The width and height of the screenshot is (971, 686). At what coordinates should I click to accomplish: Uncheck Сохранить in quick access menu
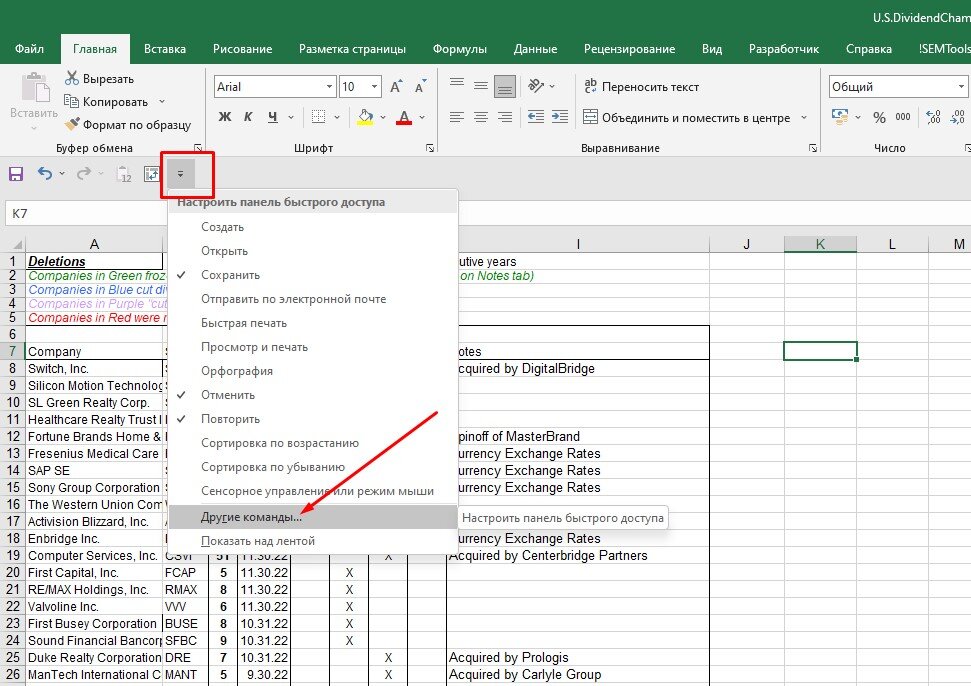(x=313, y=276)
